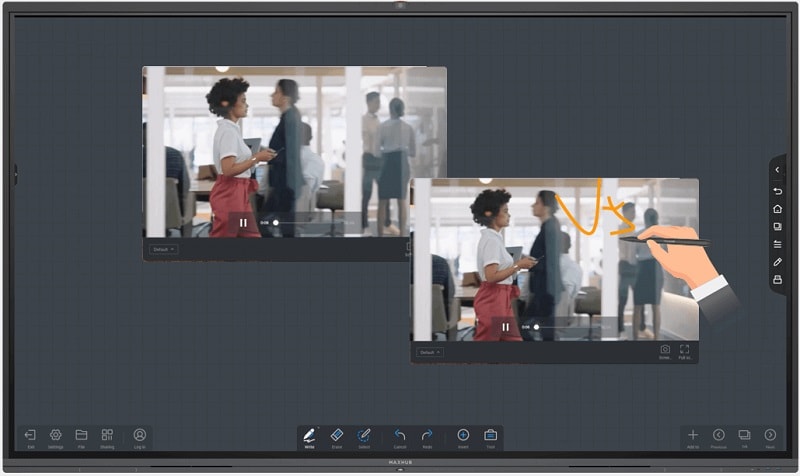Choose the Select lasso tool
Viewport: 800px width, 476px height.
coord(364,435)
